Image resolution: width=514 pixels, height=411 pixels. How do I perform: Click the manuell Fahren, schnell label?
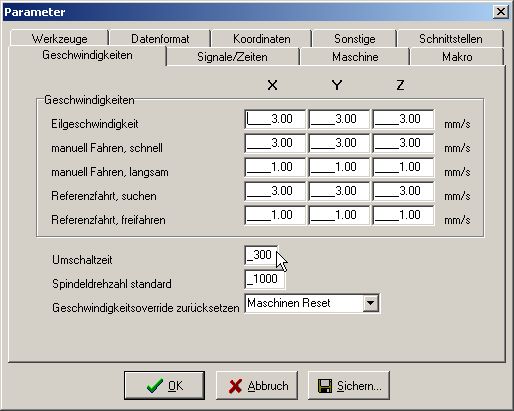(107, 148)
